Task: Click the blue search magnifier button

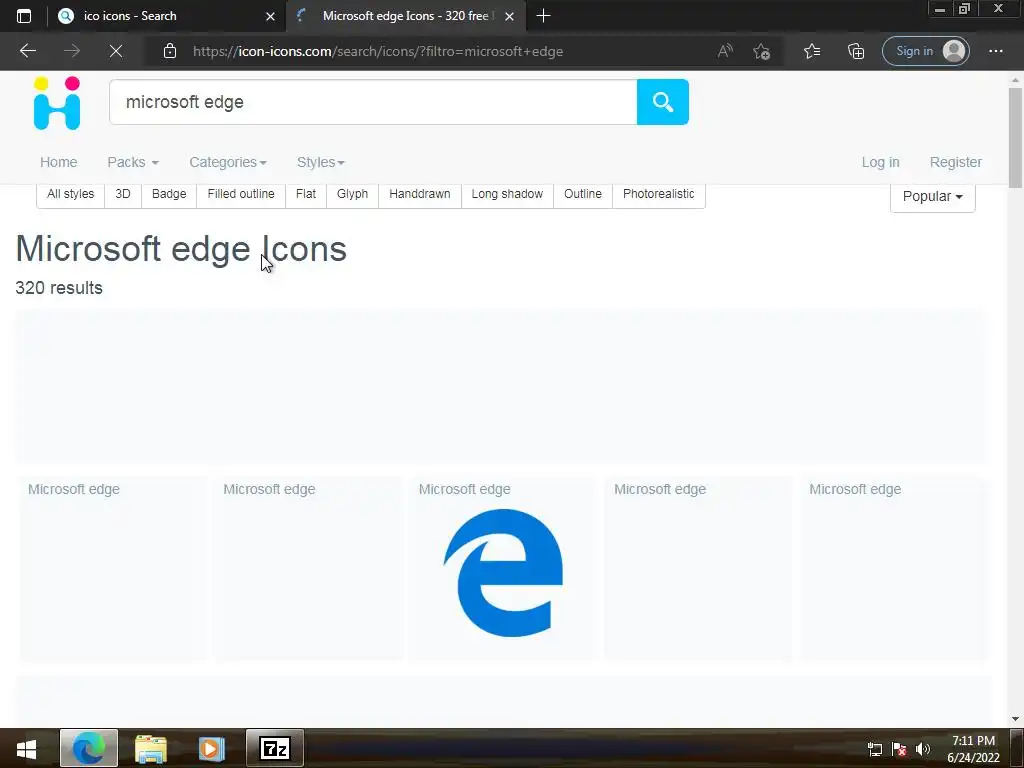Action: tap(662, 102)
